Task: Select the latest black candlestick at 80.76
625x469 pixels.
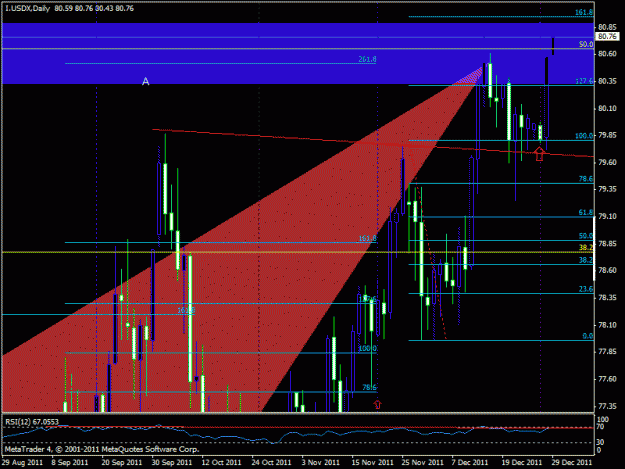Action: click(553, 46)
